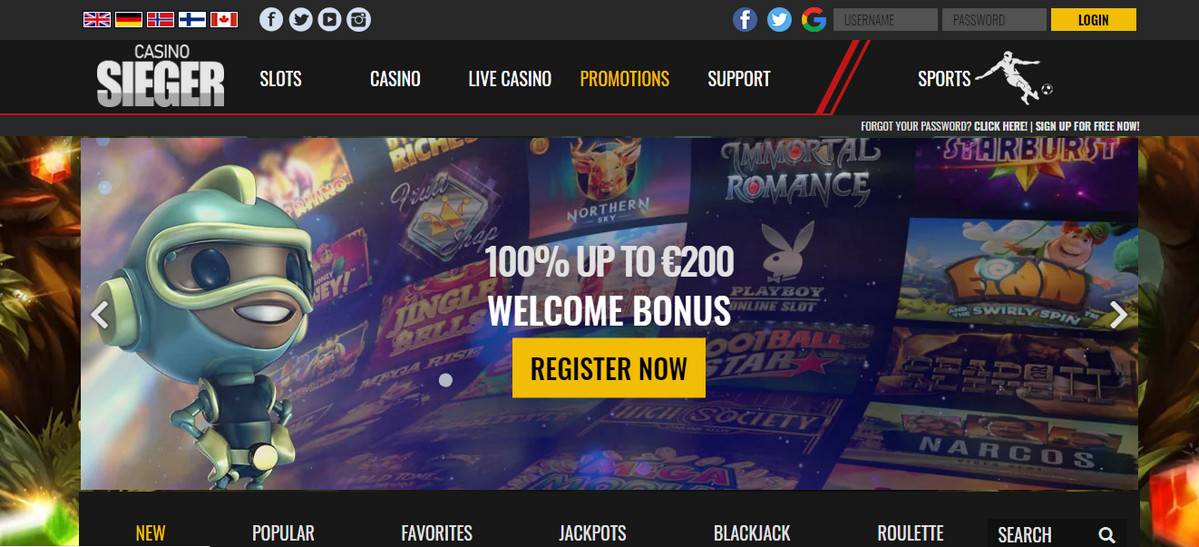1199x547 pixels.
Task: Pick the Canadian flag icon
Action: coord(224,20)
